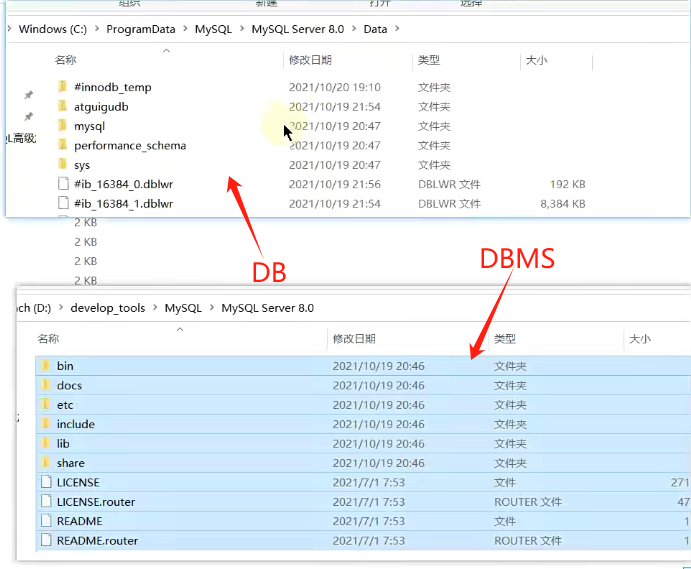This screenshot has height=569, width=691.
Task: Go to ProgramData in the breadcrumb path
Action: pyautogui.click(x=141, y=29)
